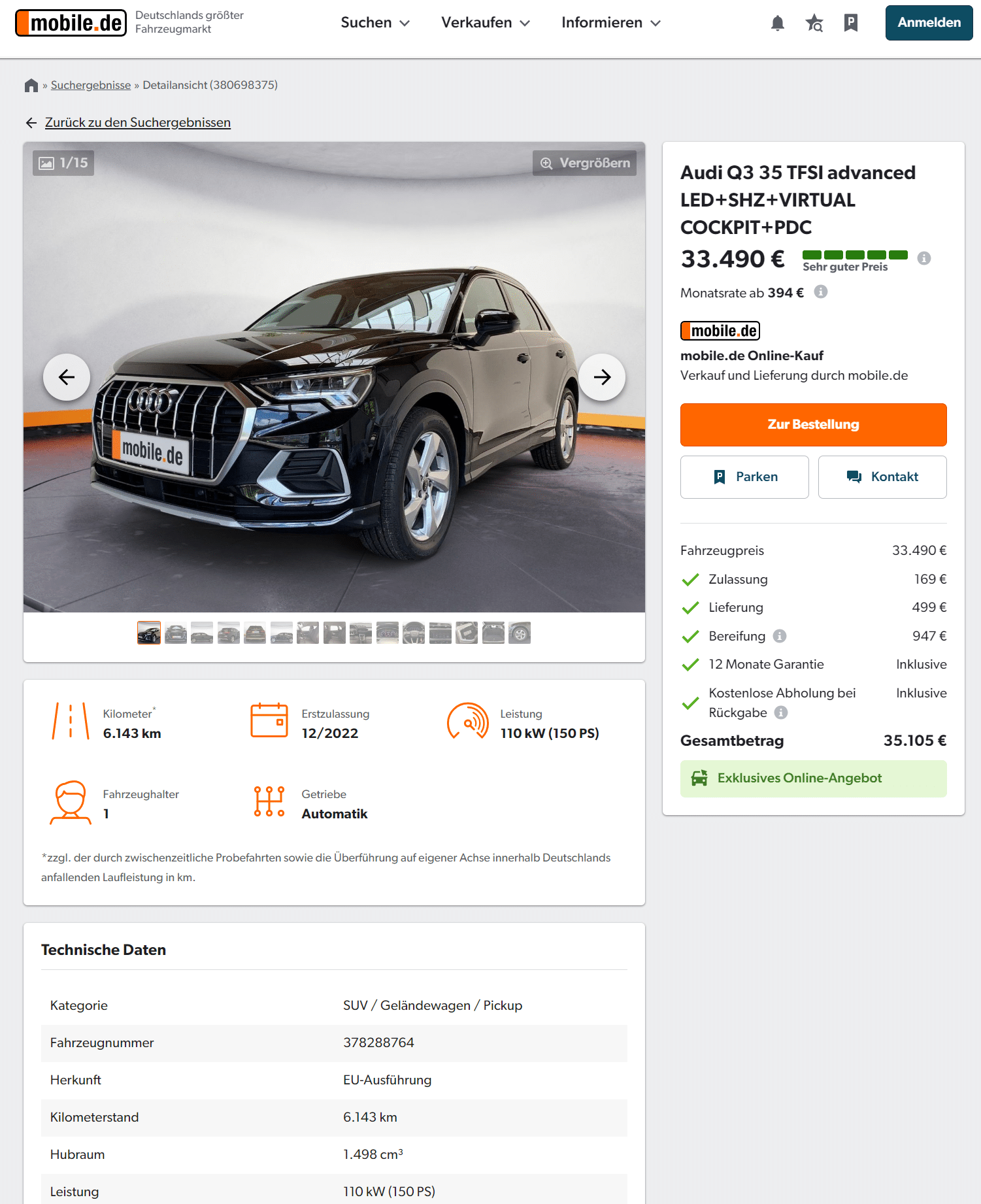Open the parked vehicles icon in the header
The image size is (981, 1204).
coord(850,23)
